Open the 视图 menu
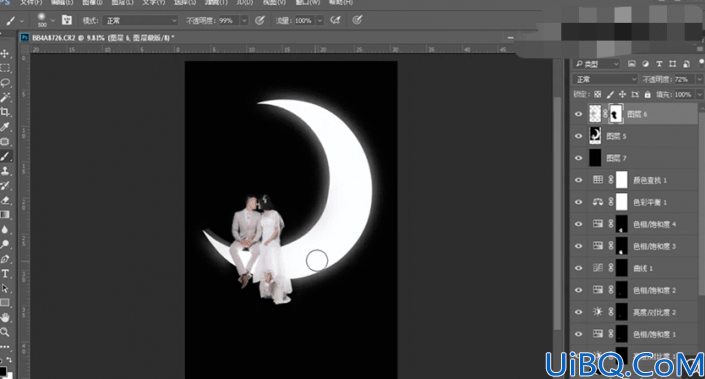This screenshot has height=379, width=705. pyautogui.click(x=274, y=3)
